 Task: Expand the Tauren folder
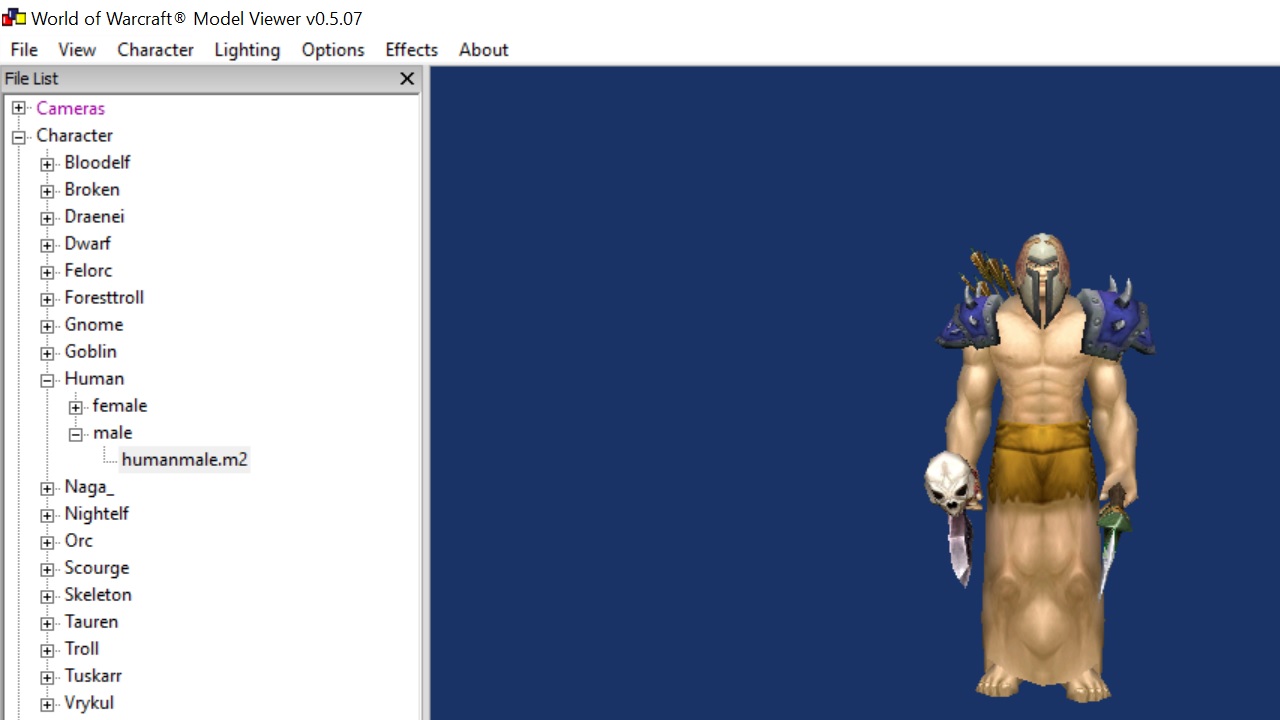click(47, 622)
